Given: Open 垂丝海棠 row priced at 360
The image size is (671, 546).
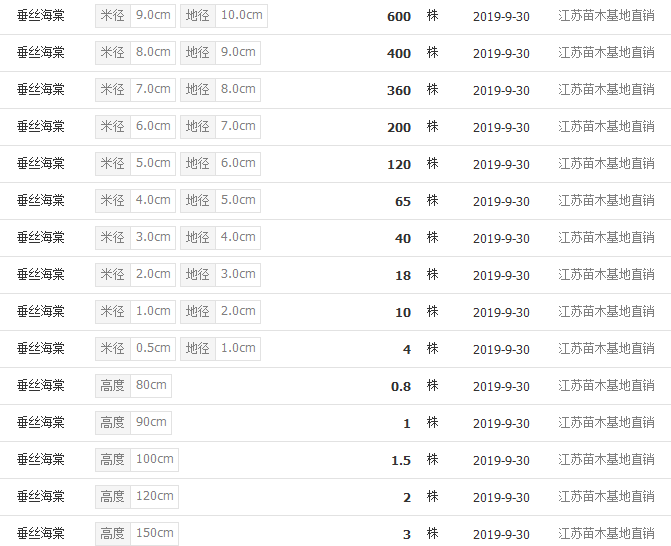Looking at the screenshot, I should (41, 89).
